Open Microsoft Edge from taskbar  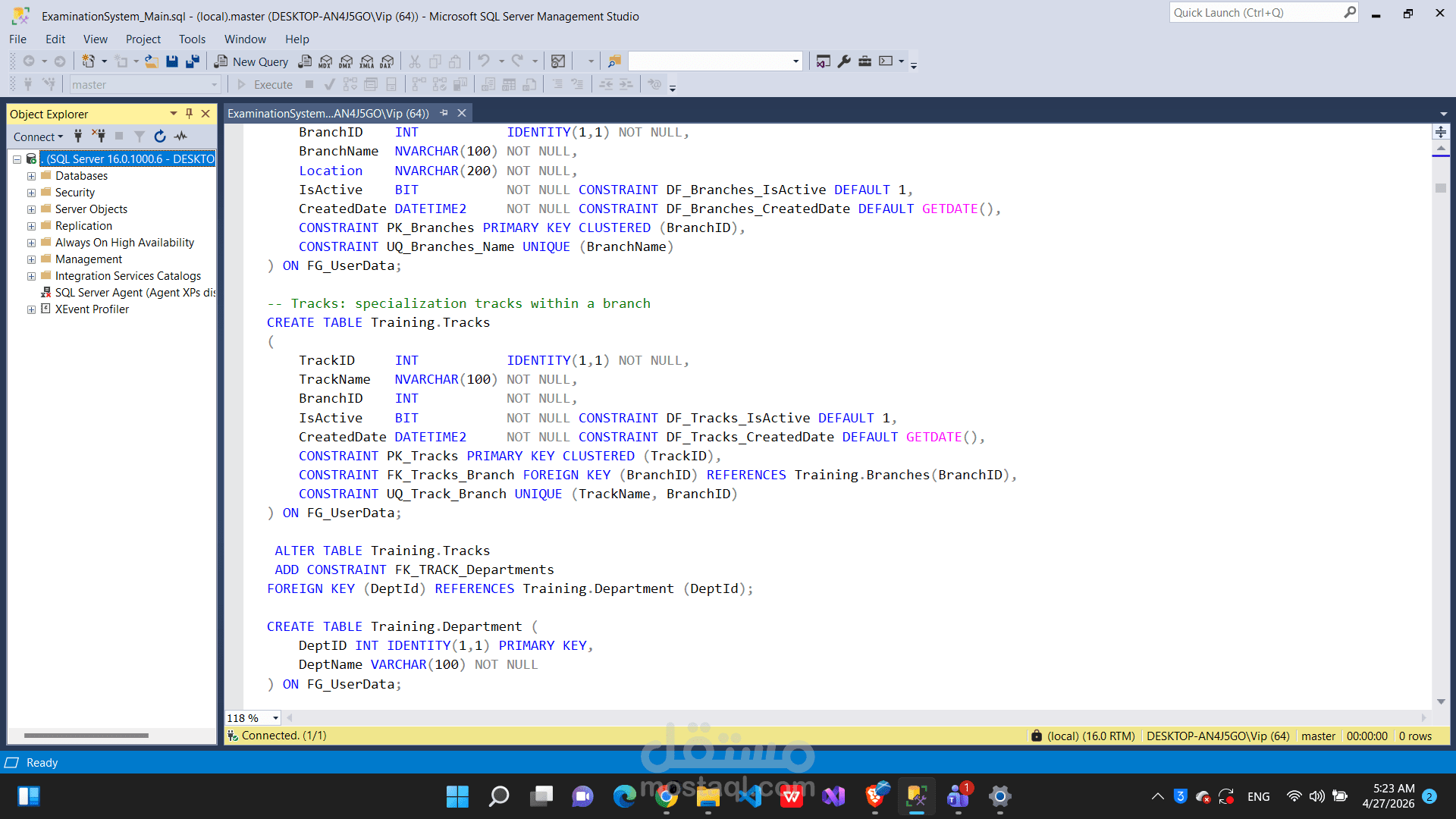pyautogui.click(x=625, y=796)
